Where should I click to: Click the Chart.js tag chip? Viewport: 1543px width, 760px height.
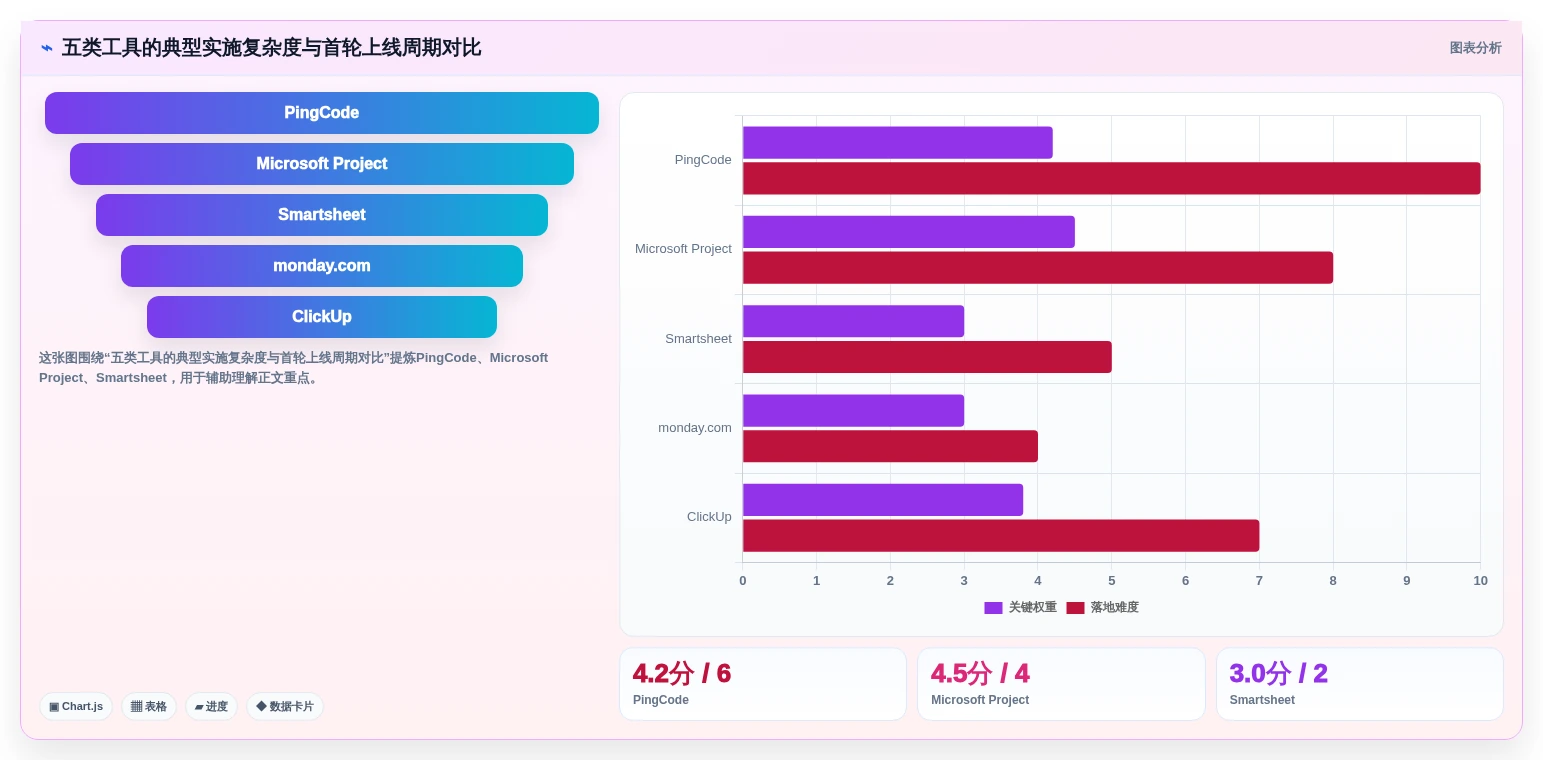76,706
